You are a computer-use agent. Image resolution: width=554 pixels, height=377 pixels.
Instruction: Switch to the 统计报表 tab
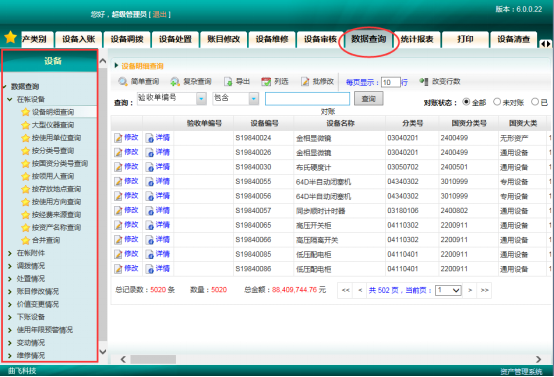417,39
